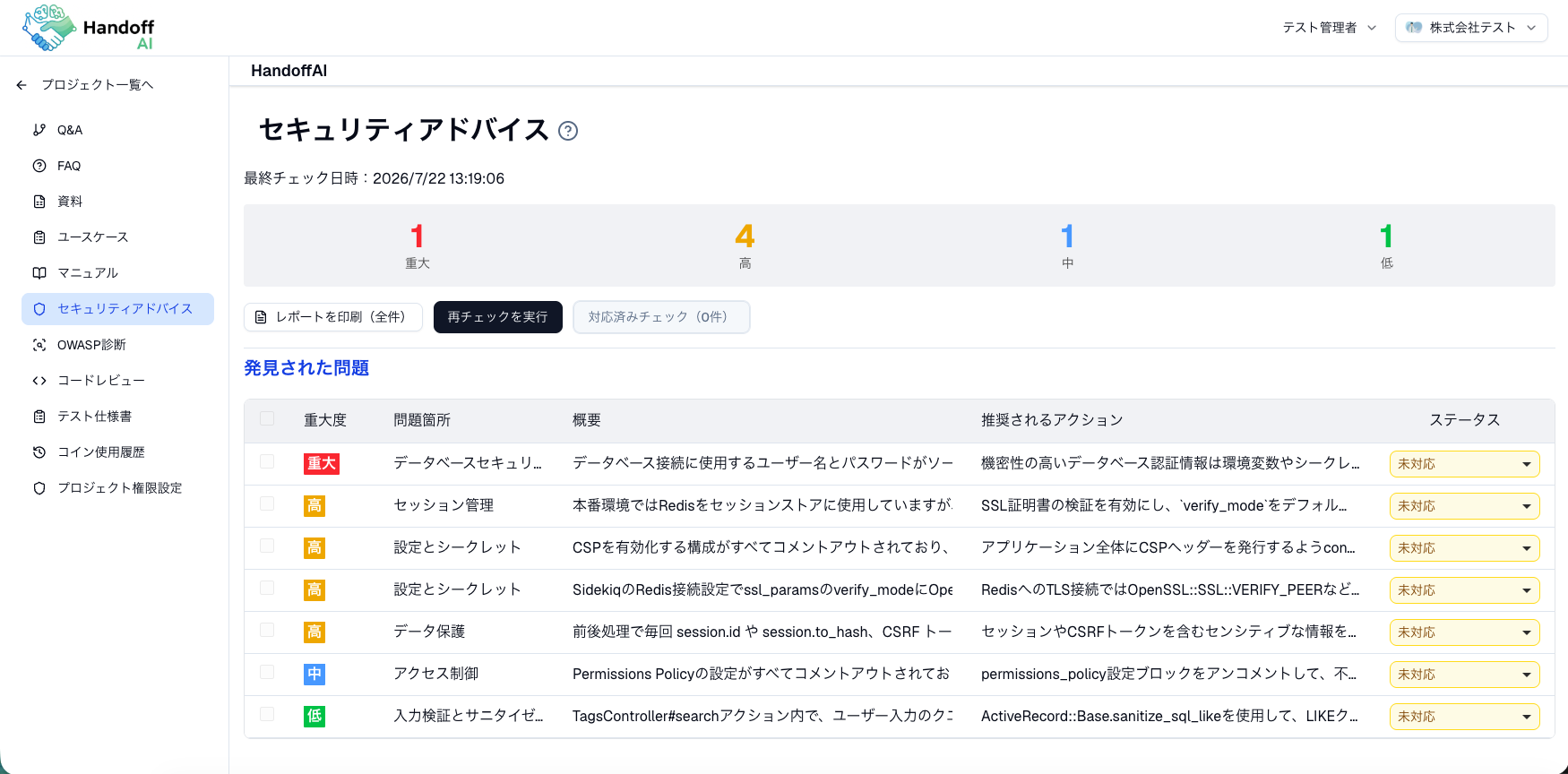This screenshot has width=1568, height=774.
Task: Click the セキュリティアドバイス shield icon
Action: 39,309
